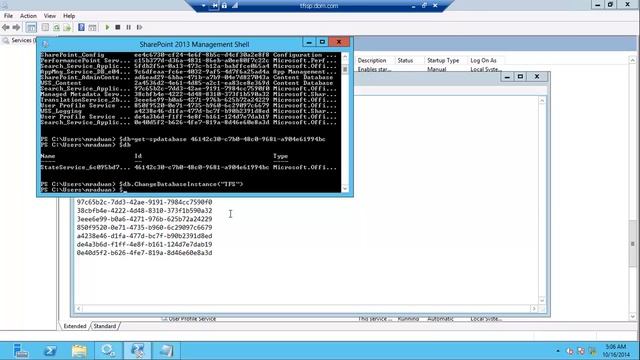Open the Services taskbar button with gears

pos(108,351)
